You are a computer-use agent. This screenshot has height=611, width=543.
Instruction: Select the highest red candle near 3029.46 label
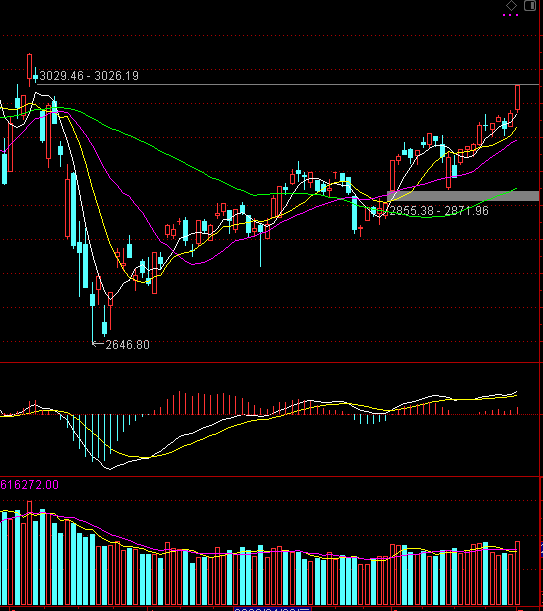29,69
